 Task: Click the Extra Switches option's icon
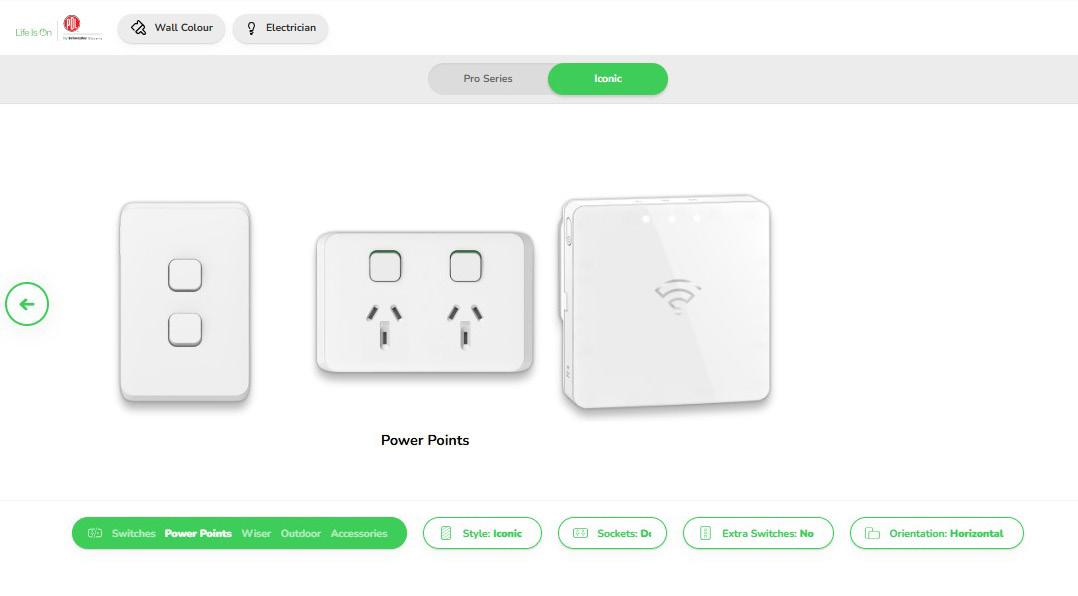pyautogui.click(x=705, y=533)
